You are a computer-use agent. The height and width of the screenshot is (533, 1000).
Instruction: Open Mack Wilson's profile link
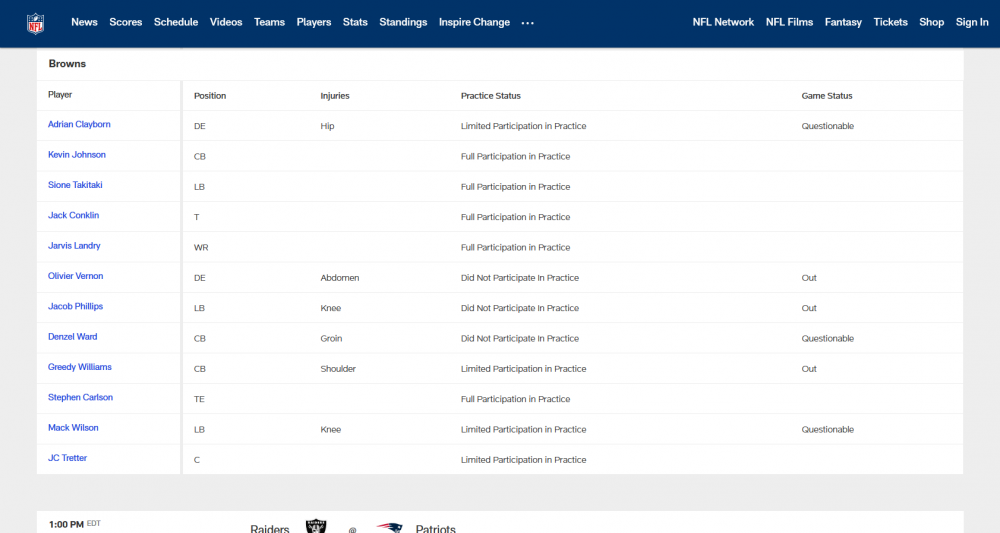73,428
